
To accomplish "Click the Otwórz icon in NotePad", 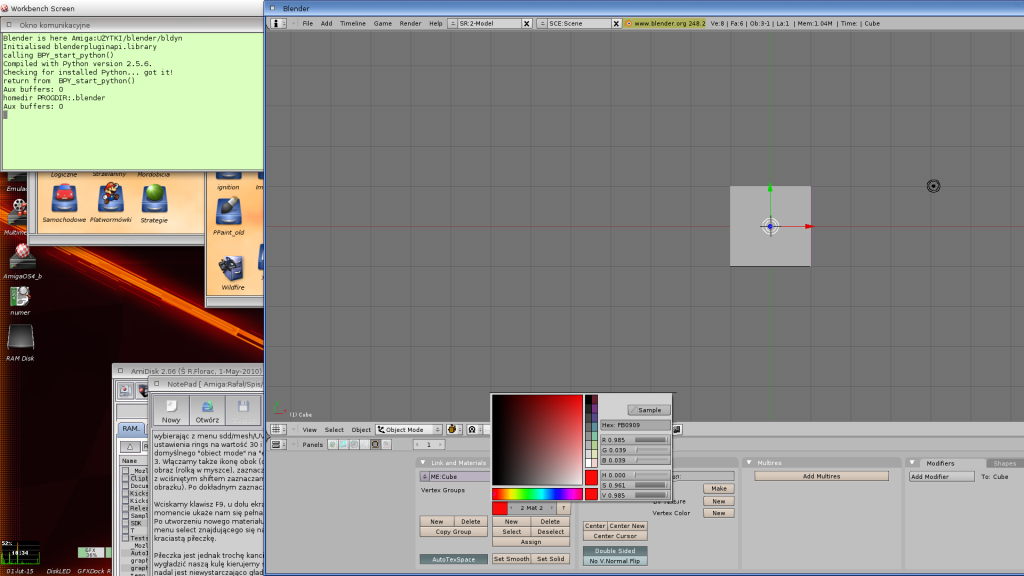I will coord(207,411).
